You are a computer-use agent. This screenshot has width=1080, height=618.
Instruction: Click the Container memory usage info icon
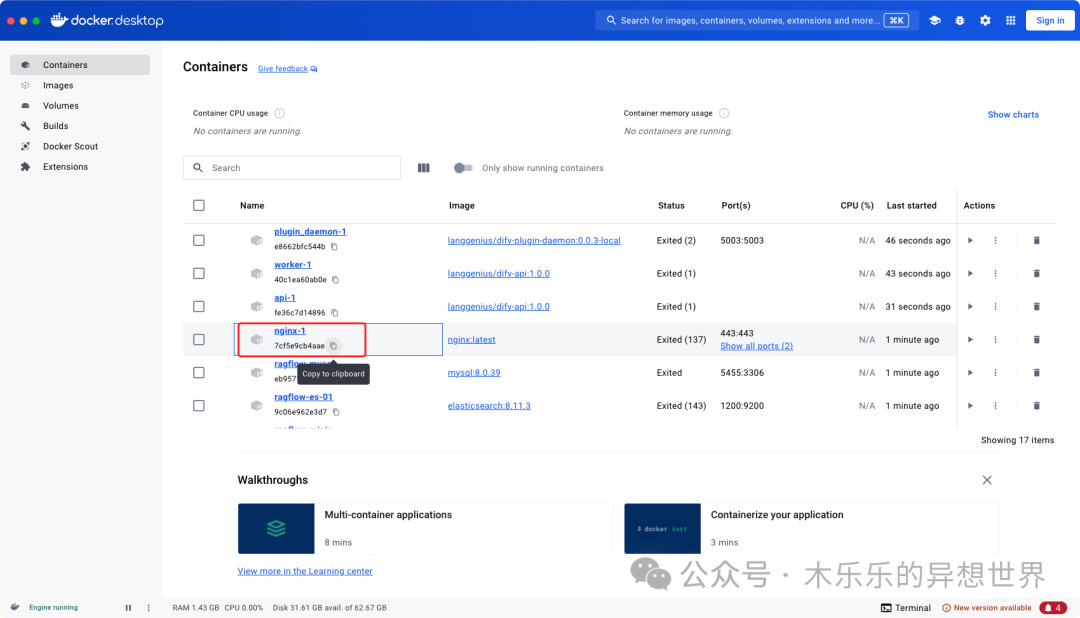pos(724,113)
